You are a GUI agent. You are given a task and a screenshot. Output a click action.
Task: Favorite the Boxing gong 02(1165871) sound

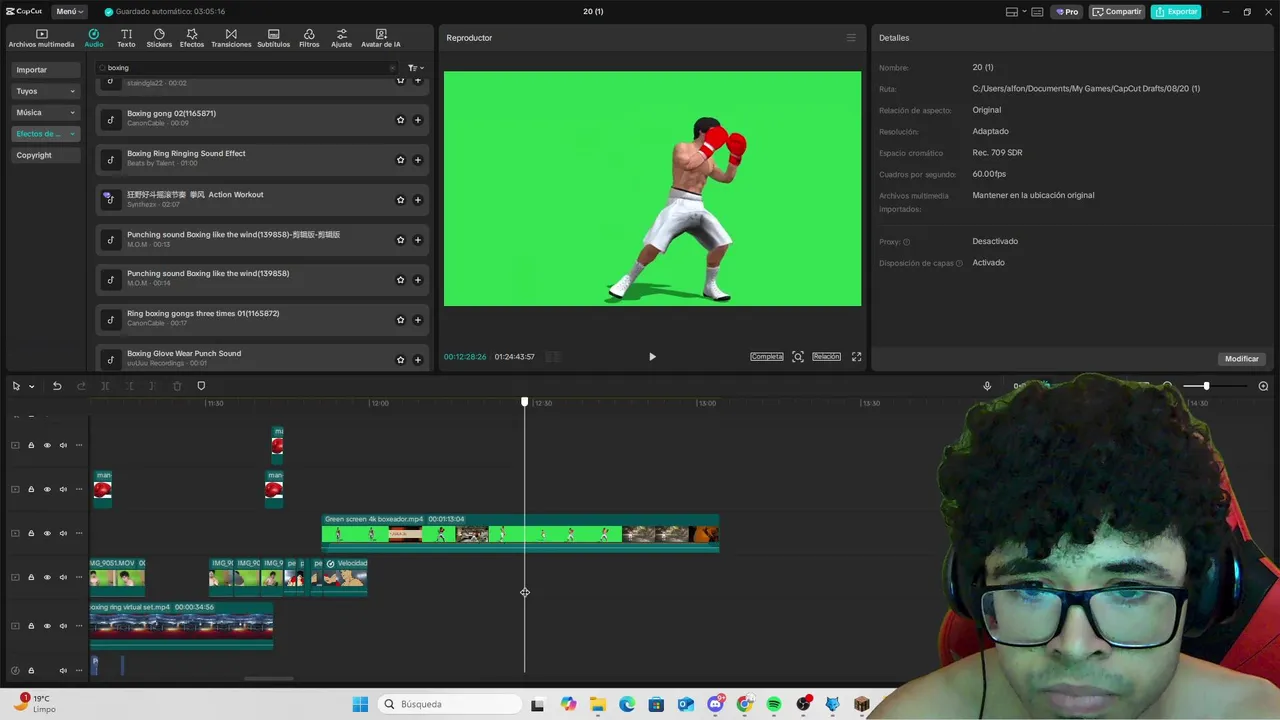(x=400, y=120)
